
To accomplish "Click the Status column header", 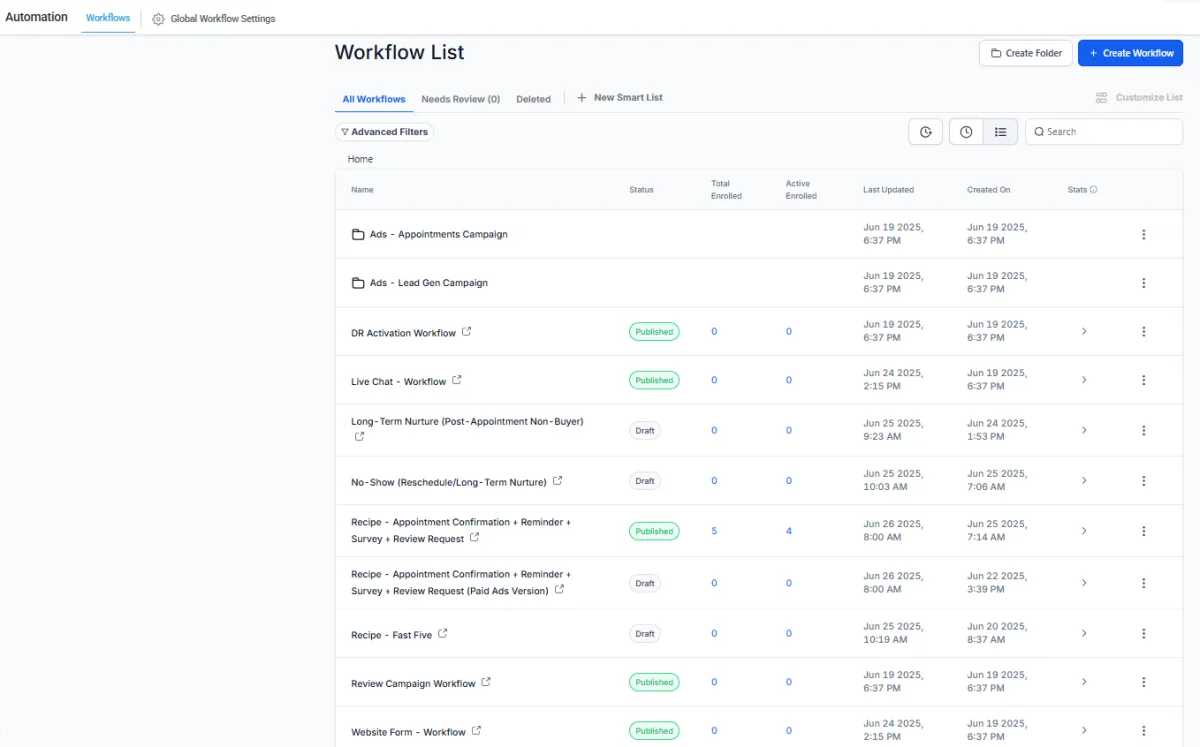I will pyautogui.click(x=641, y=190).
